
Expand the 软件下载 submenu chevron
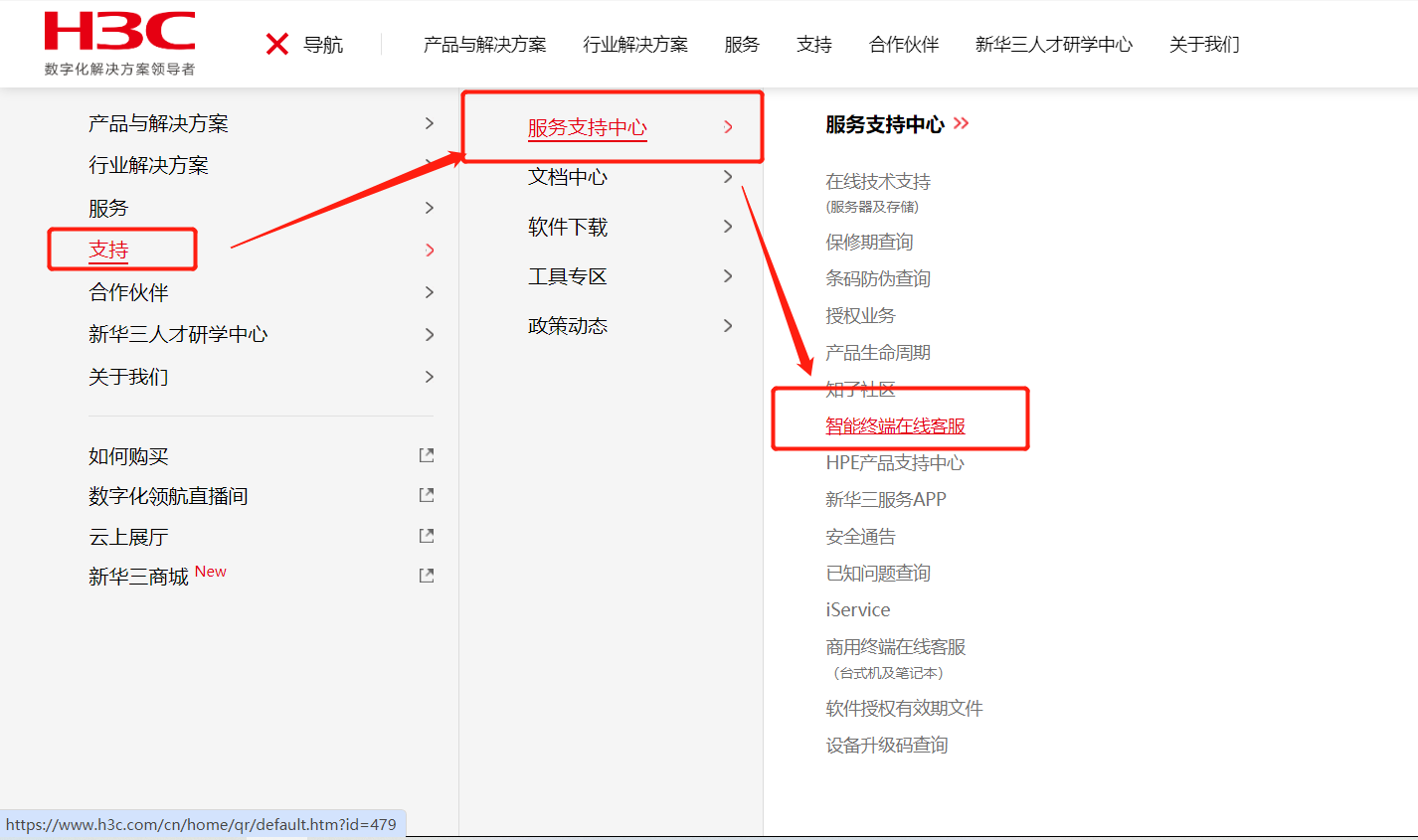[728, 227]
